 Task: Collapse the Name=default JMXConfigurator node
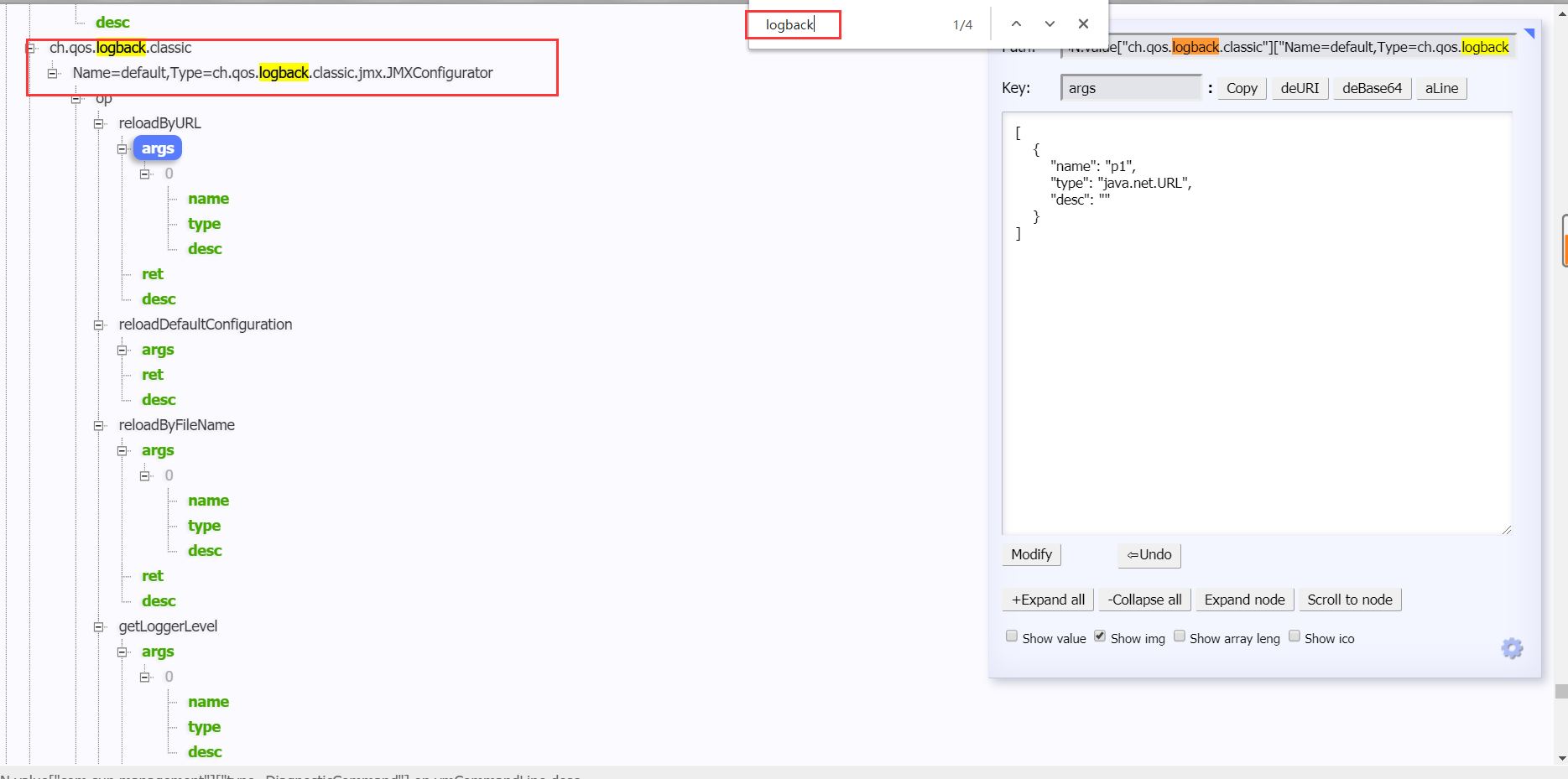(x=53, y=73)
